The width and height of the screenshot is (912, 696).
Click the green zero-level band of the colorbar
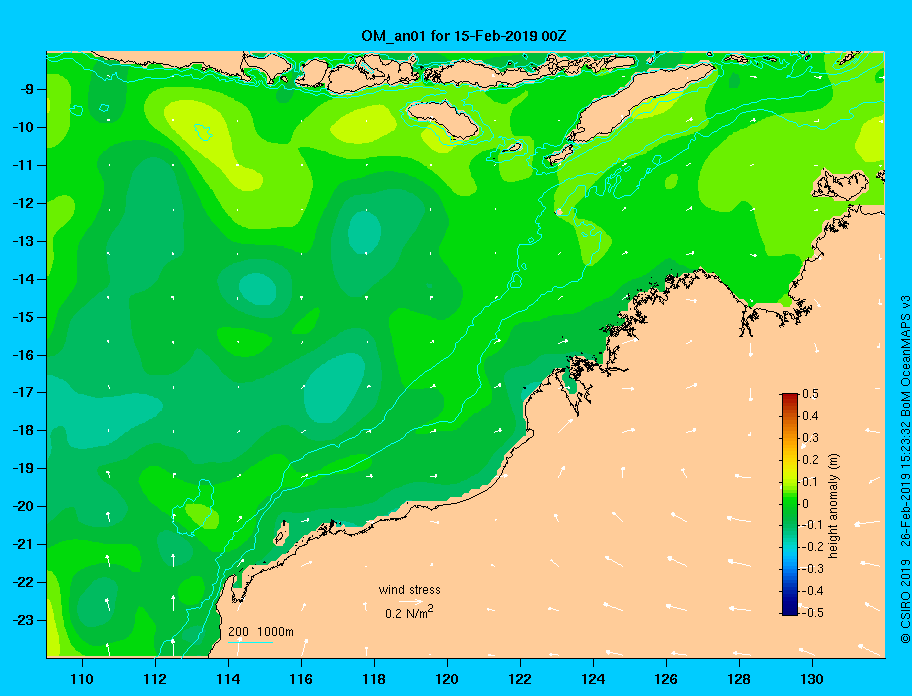click(790, 504)
